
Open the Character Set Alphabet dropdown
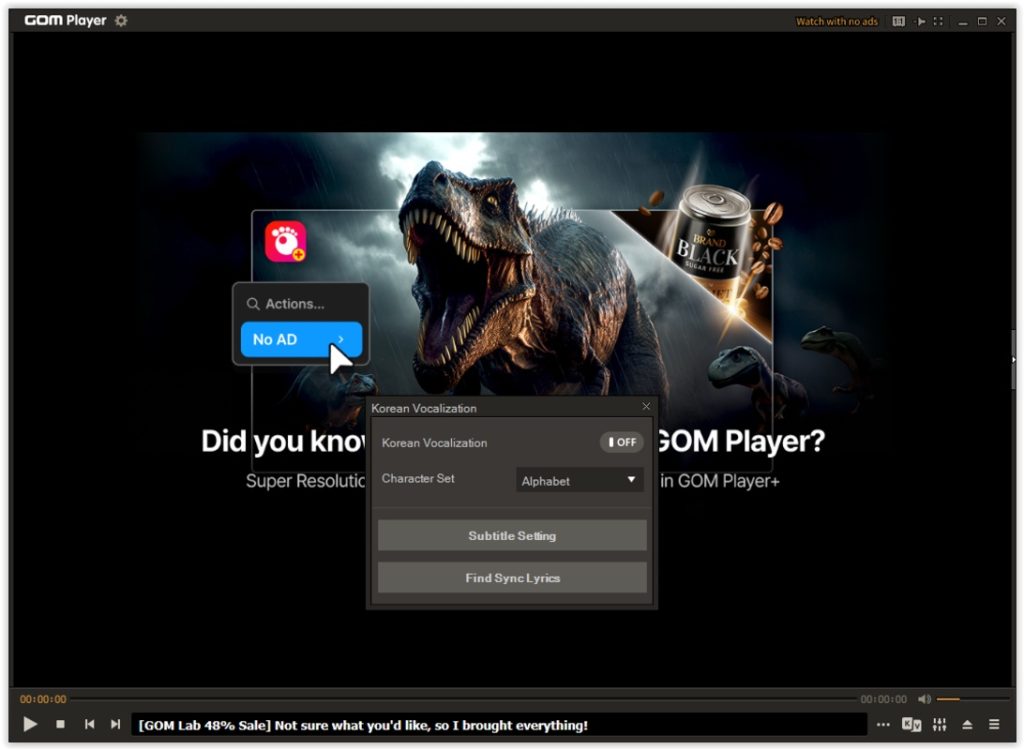[x=579, y=480]
